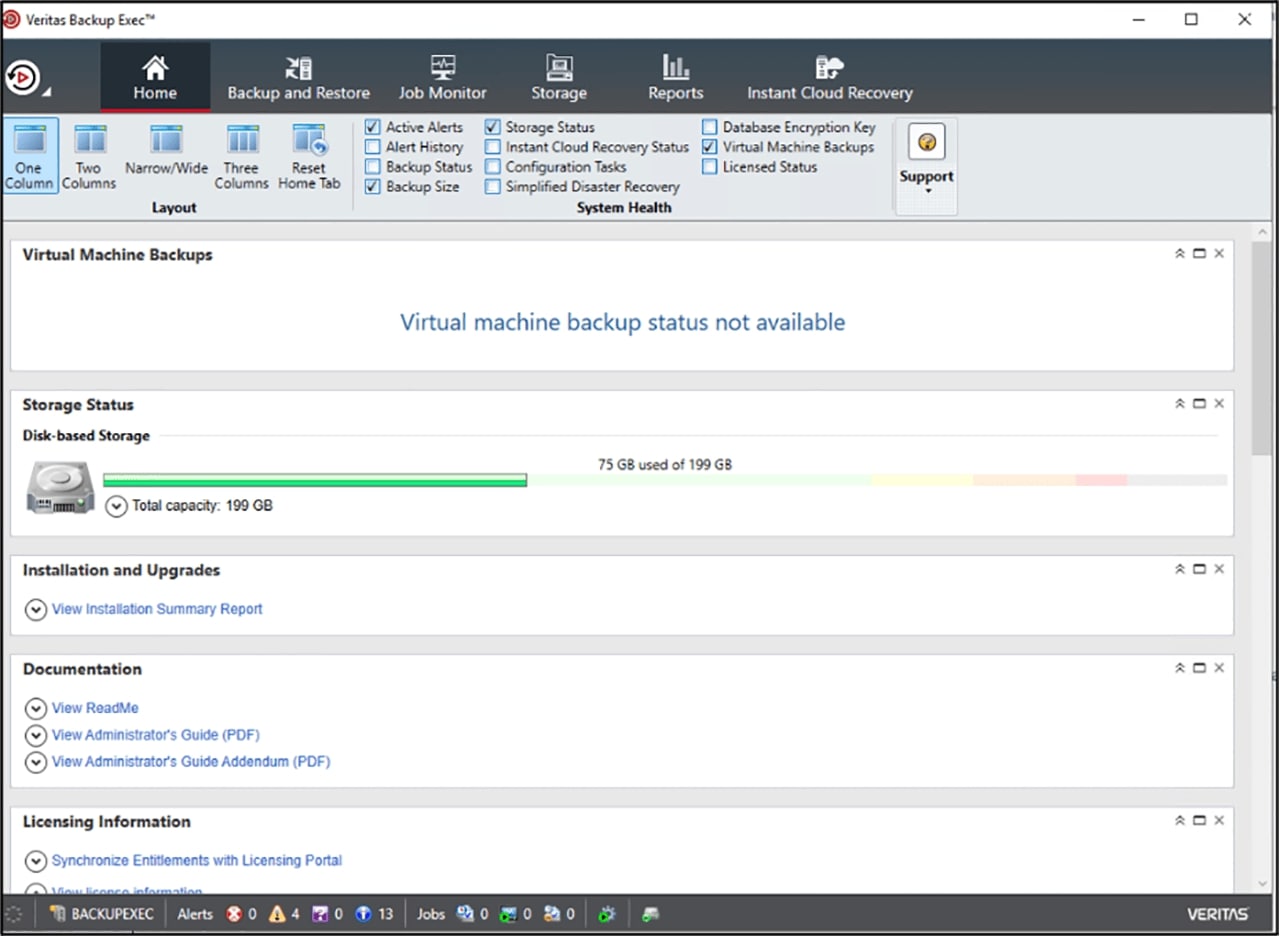Uncheck the Storage Status checkbox
The height and width of the screenshot is (936, 1280).
492,127
